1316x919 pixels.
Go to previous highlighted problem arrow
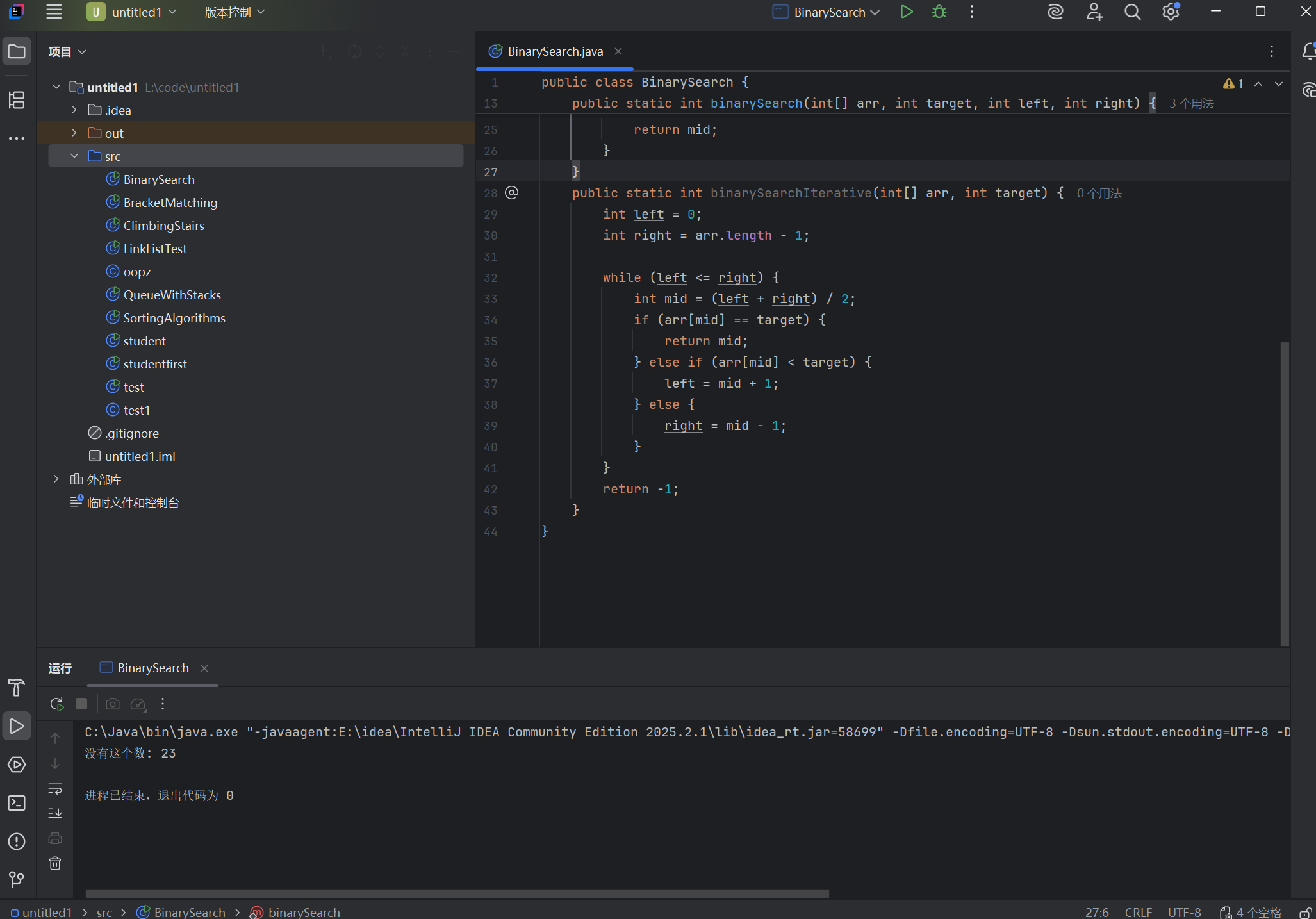(x=1258, y=84)
